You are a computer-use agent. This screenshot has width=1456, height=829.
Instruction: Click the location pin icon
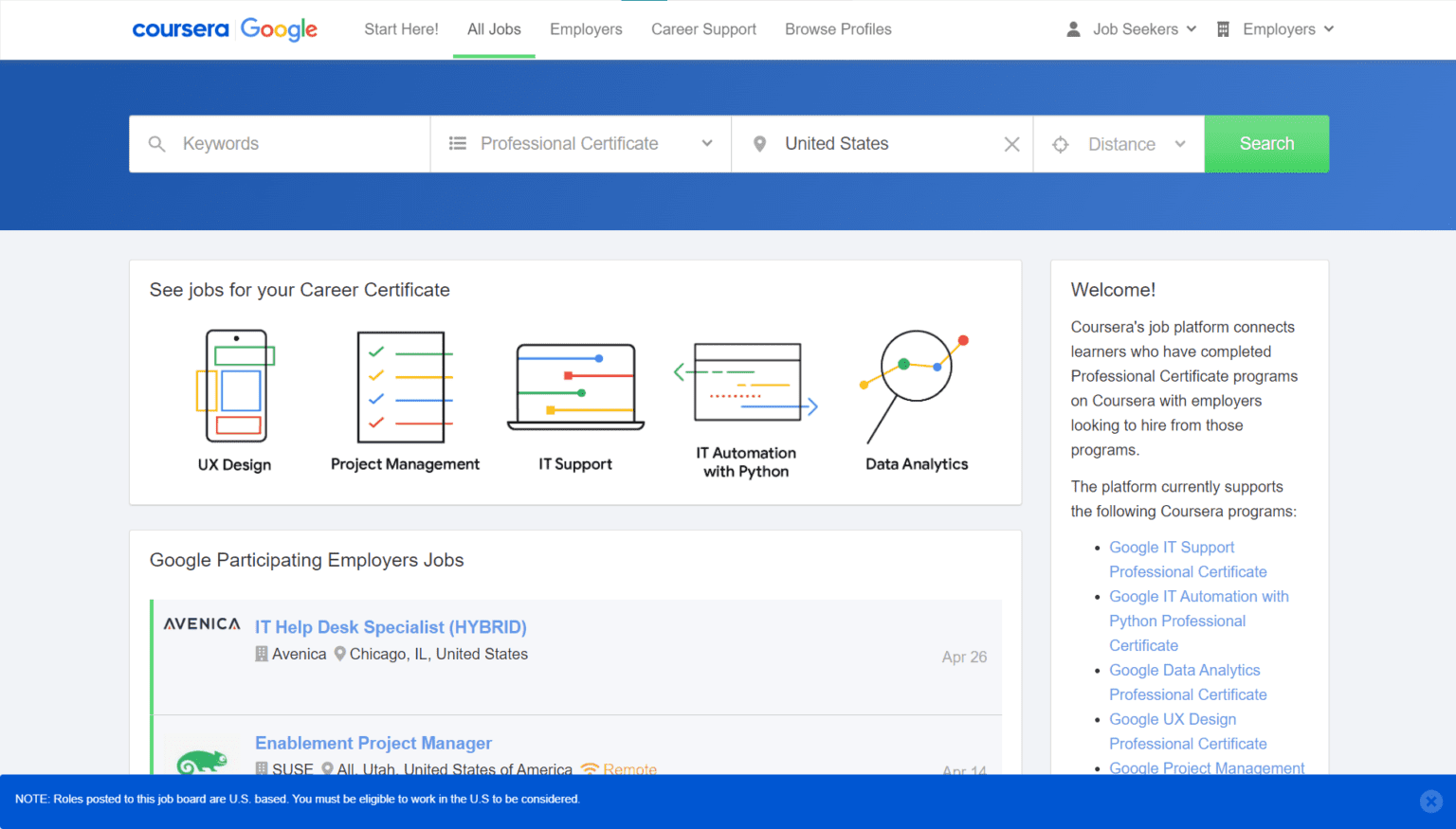coord(759,143)
